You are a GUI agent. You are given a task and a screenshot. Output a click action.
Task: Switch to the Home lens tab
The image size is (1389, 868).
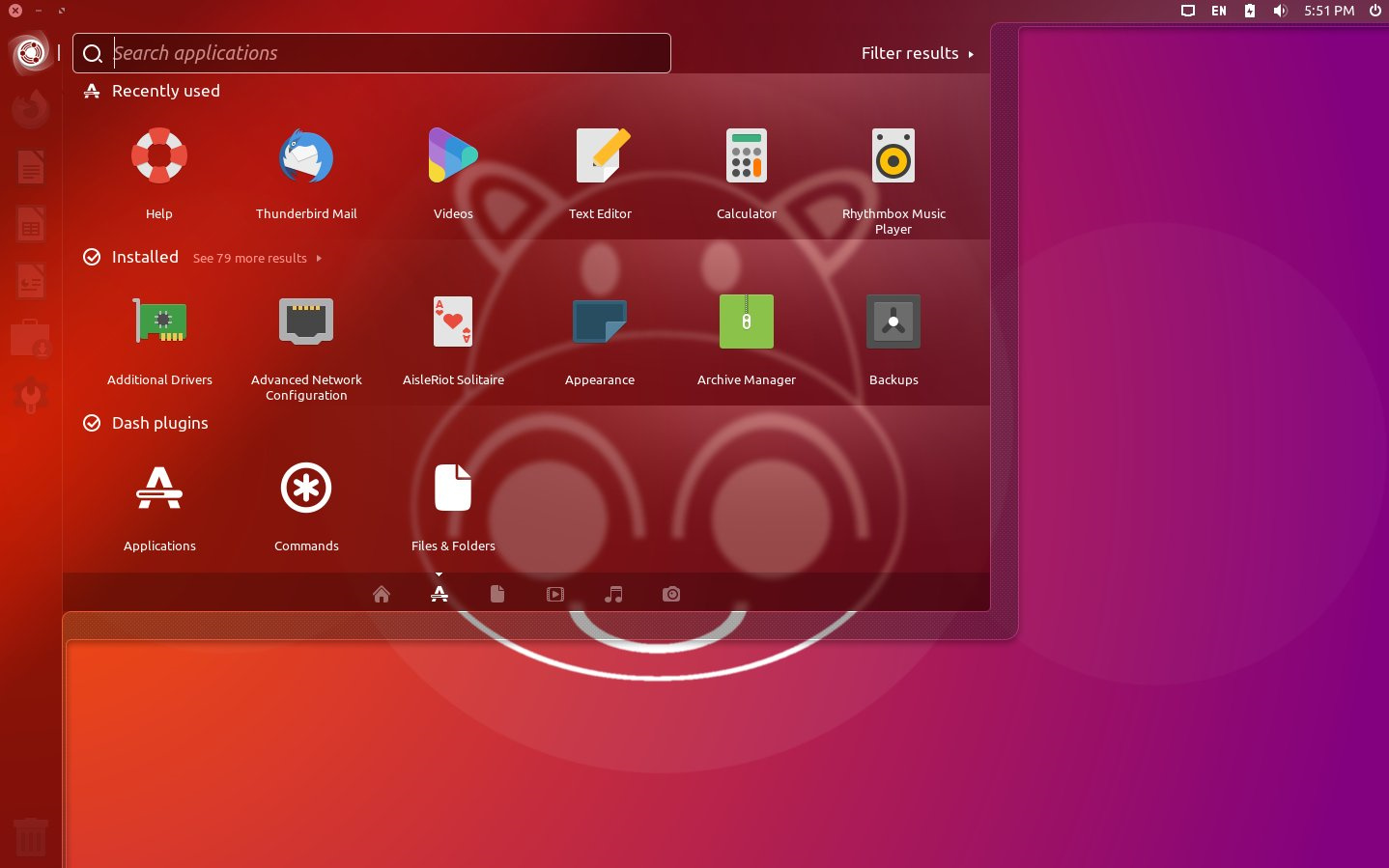click(x=382, y=595)
